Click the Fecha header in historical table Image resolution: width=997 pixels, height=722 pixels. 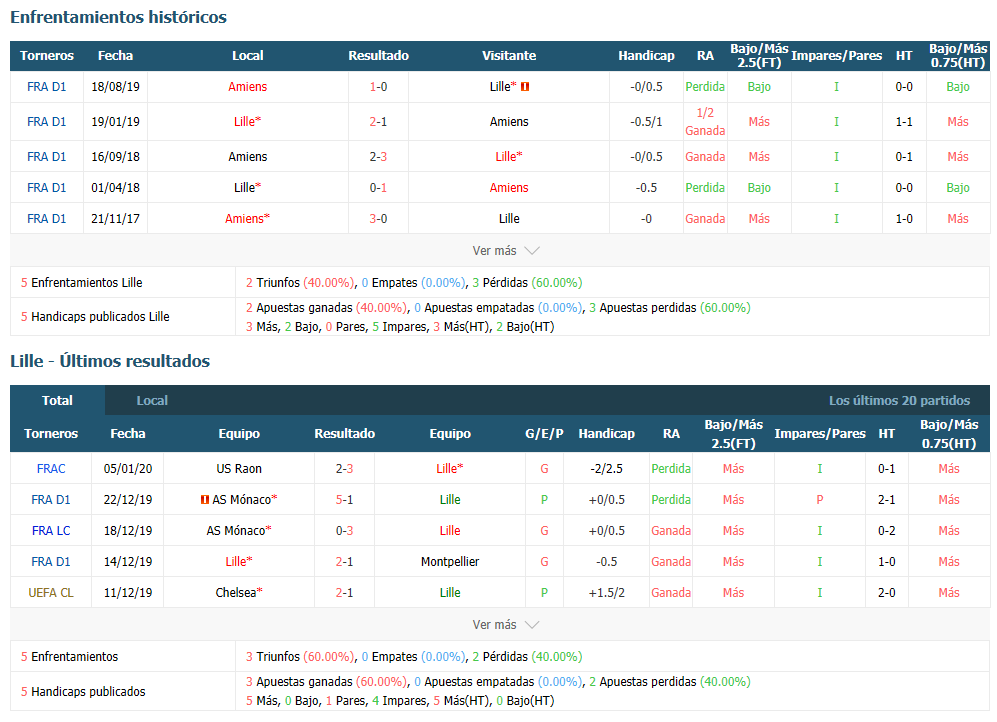pyautogui.click(x=115, y=56)
